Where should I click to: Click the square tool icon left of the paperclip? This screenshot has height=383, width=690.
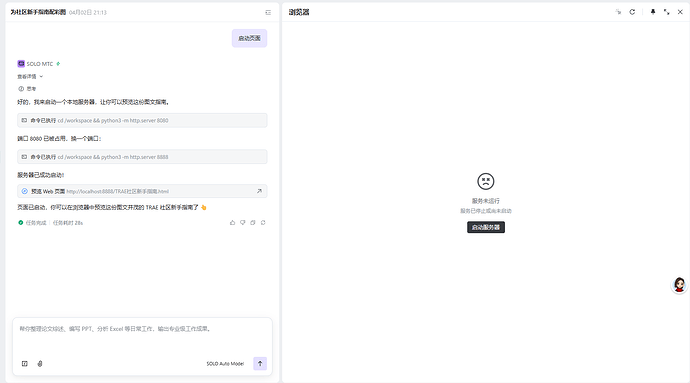click(x=25, y=364)
